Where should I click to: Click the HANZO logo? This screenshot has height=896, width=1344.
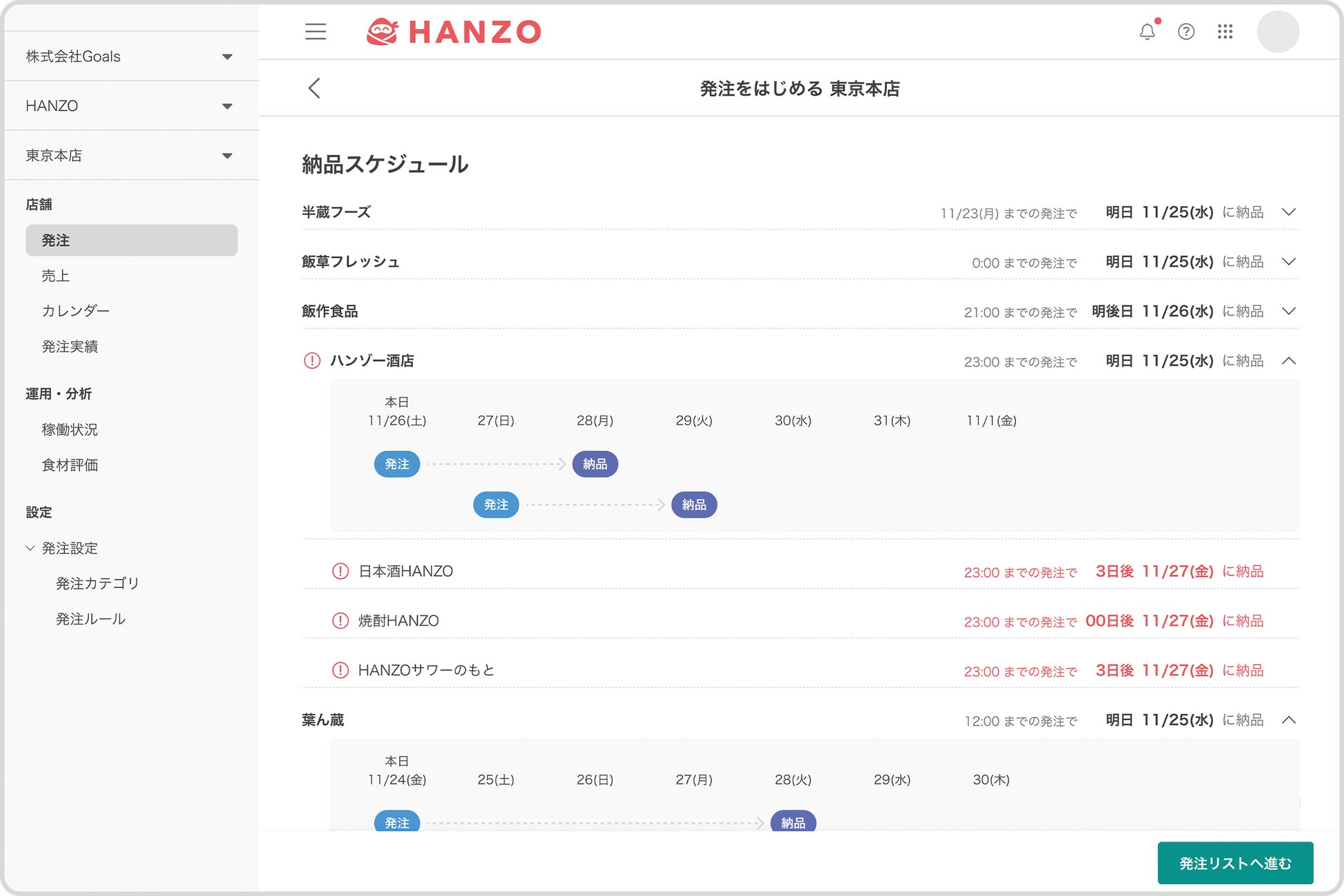pos(454,32)
